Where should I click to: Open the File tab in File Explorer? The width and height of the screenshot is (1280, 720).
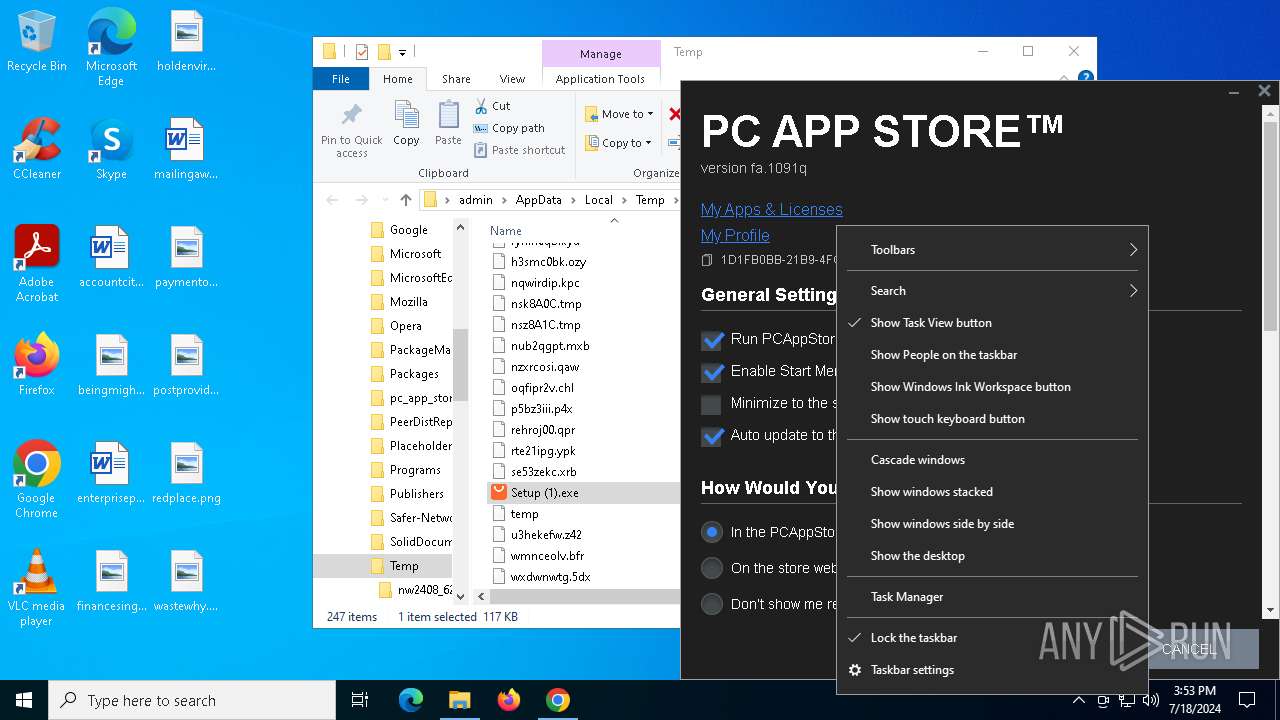[x=341, y=79]
